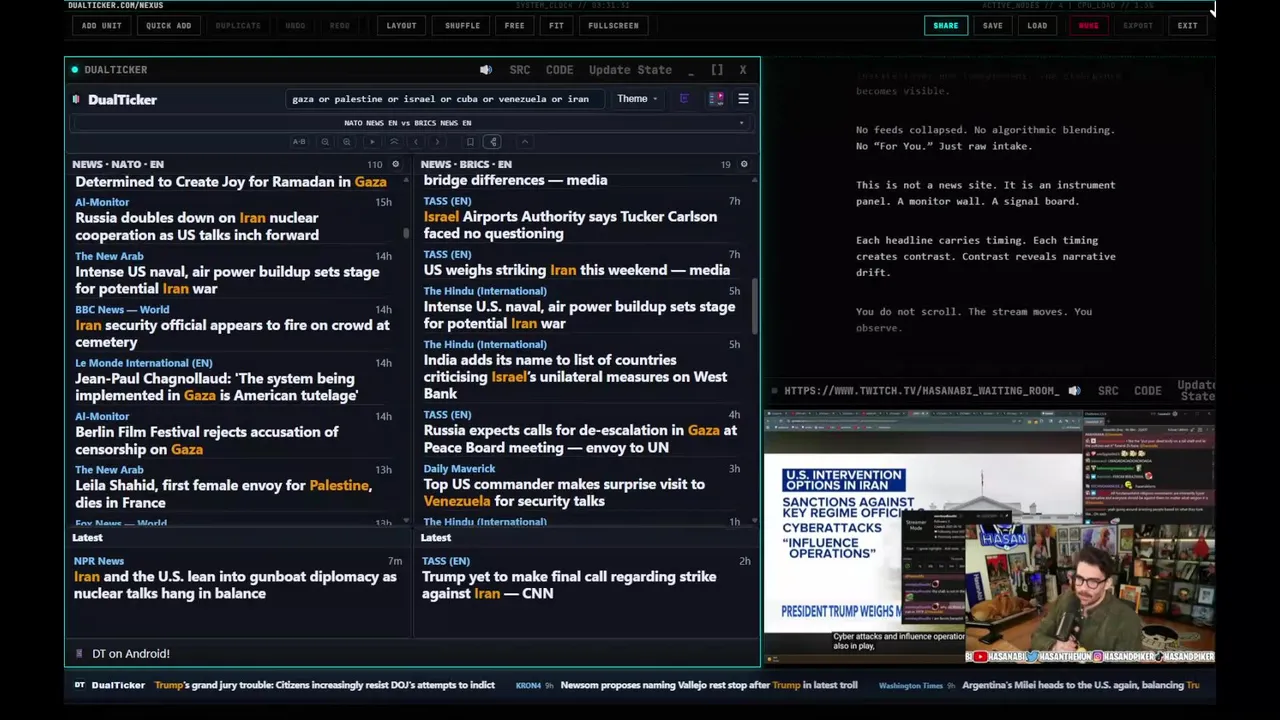Click ADD UNIT in the top bar

pyautogui.click(x=102, y=25)
